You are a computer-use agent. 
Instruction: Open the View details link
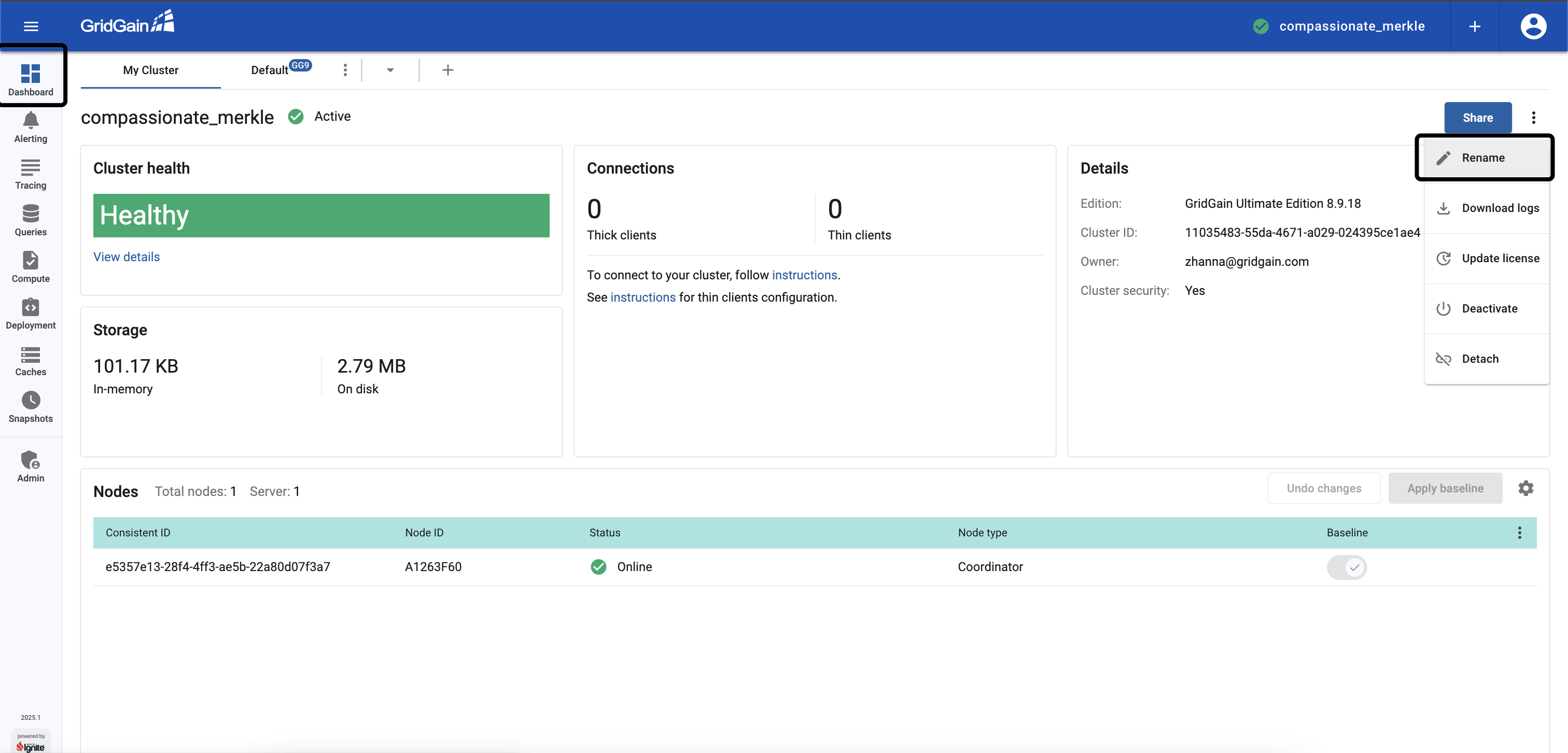click(x=127, y=257)
